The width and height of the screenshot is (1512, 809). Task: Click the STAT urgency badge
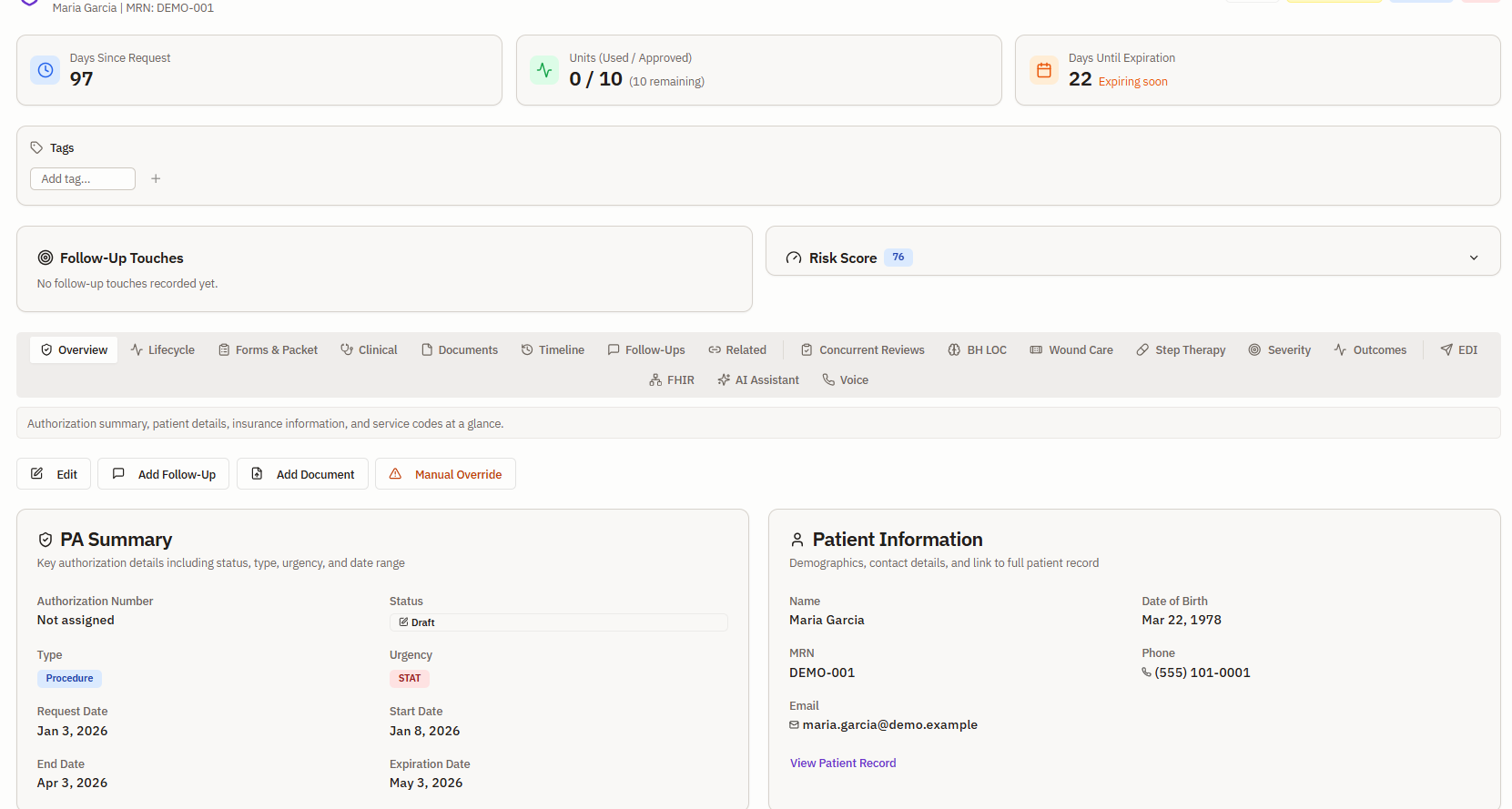pyautogui.click(x=410, y=678)
